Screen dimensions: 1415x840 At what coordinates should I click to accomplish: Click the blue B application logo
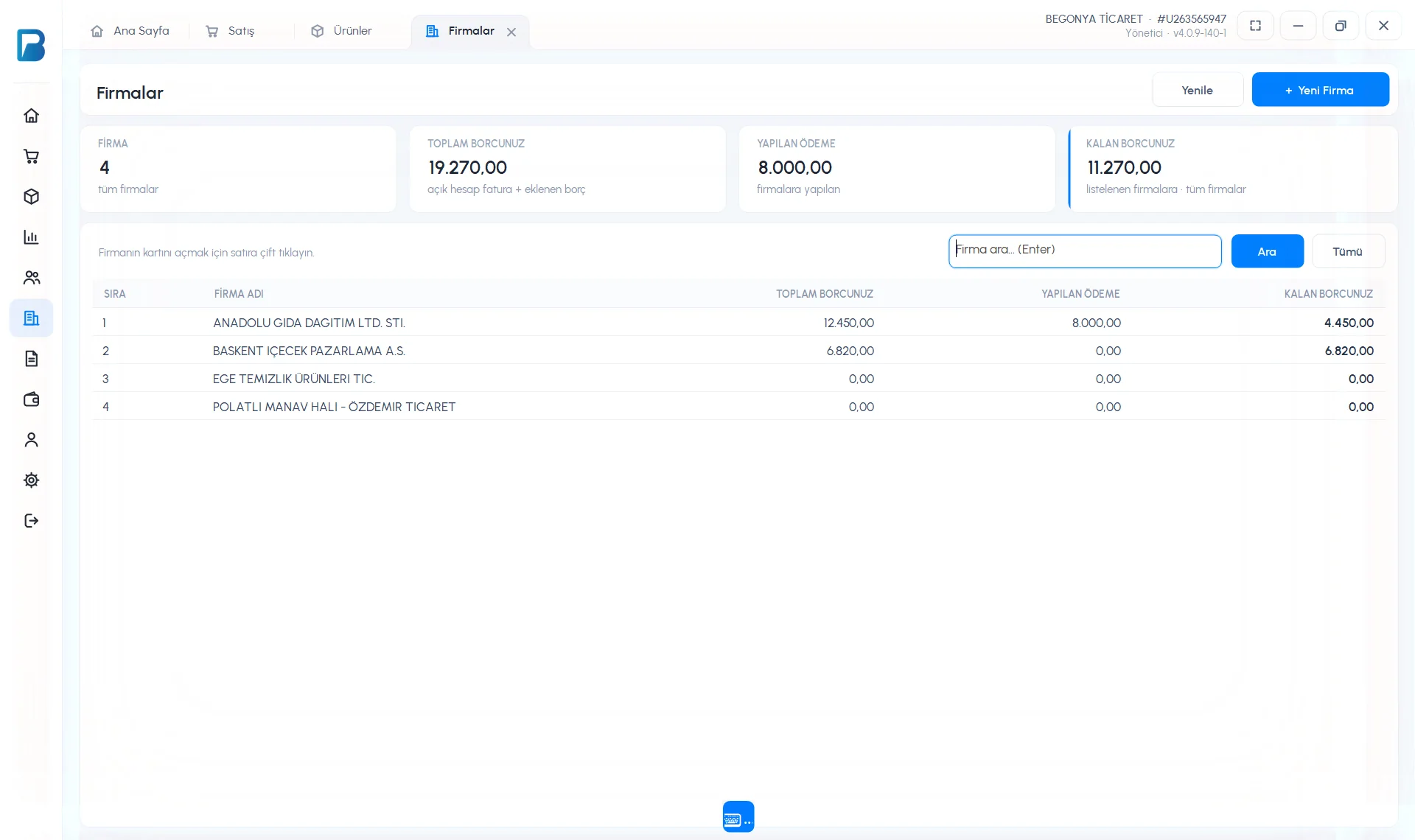pyautogui.click(x=31, y=45)
